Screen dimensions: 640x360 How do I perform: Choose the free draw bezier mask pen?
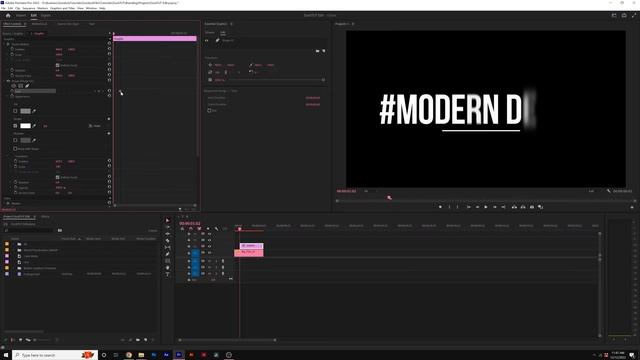coord(27,86)
